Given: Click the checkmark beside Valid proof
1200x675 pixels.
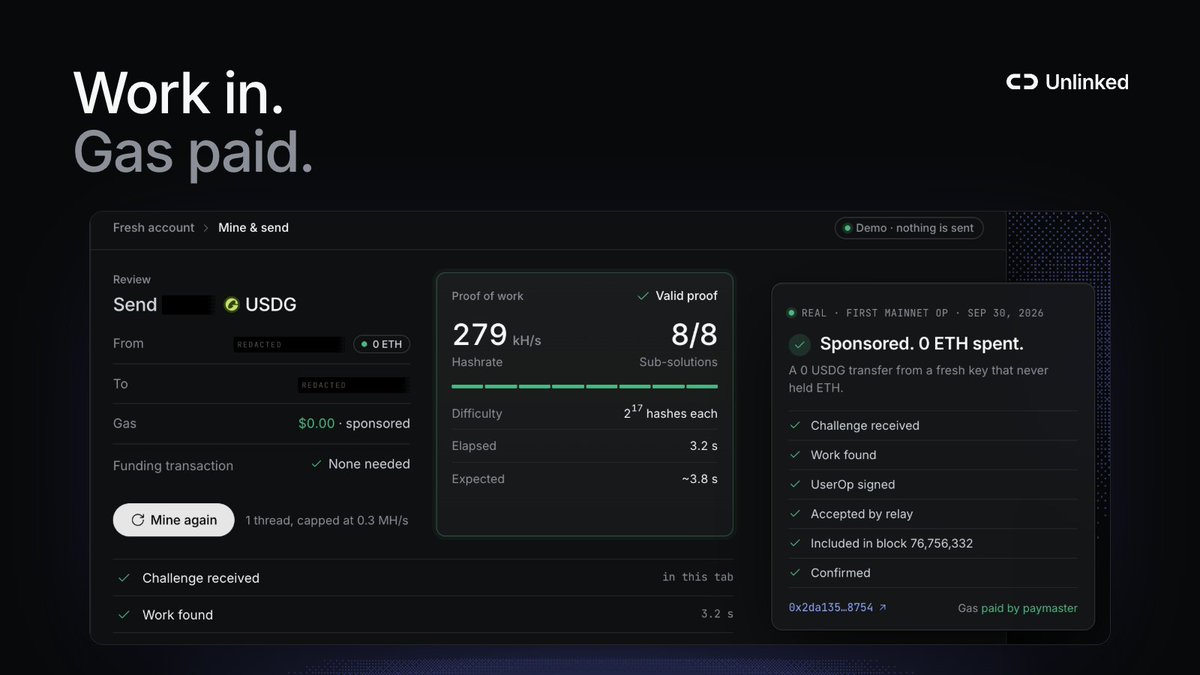Looking at the screenshot, I should pos(643,296).
